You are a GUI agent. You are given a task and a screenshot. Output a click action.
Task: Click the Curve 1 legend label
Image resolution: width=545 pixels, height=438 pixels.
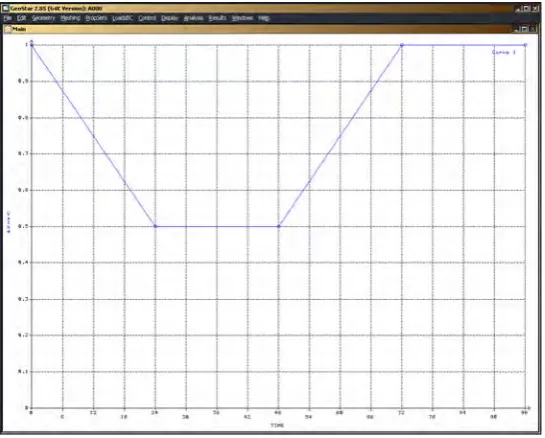pyautogui.click(x=504, y=52)
